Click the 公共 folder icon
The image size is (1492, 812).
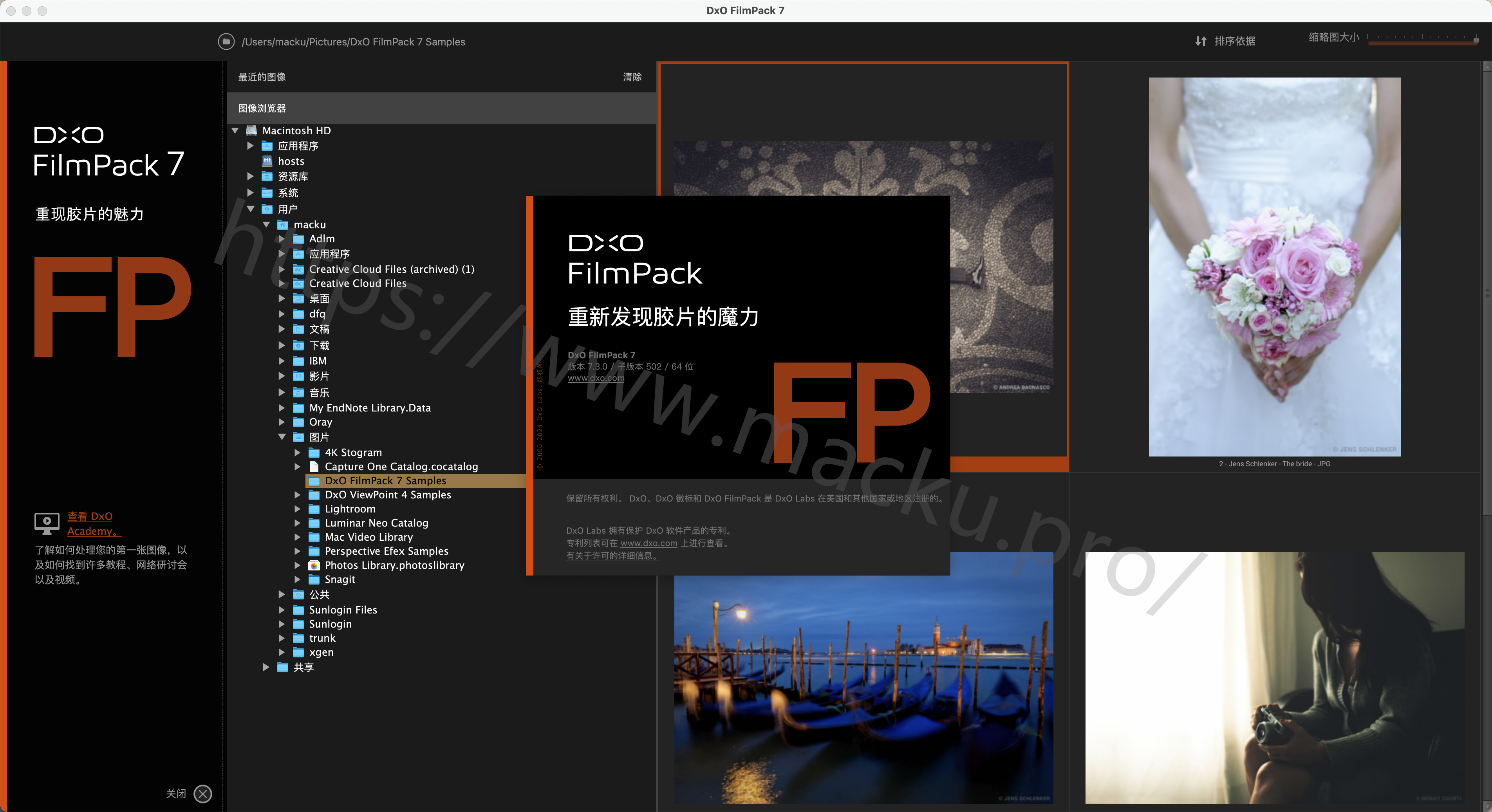point(298,594)
